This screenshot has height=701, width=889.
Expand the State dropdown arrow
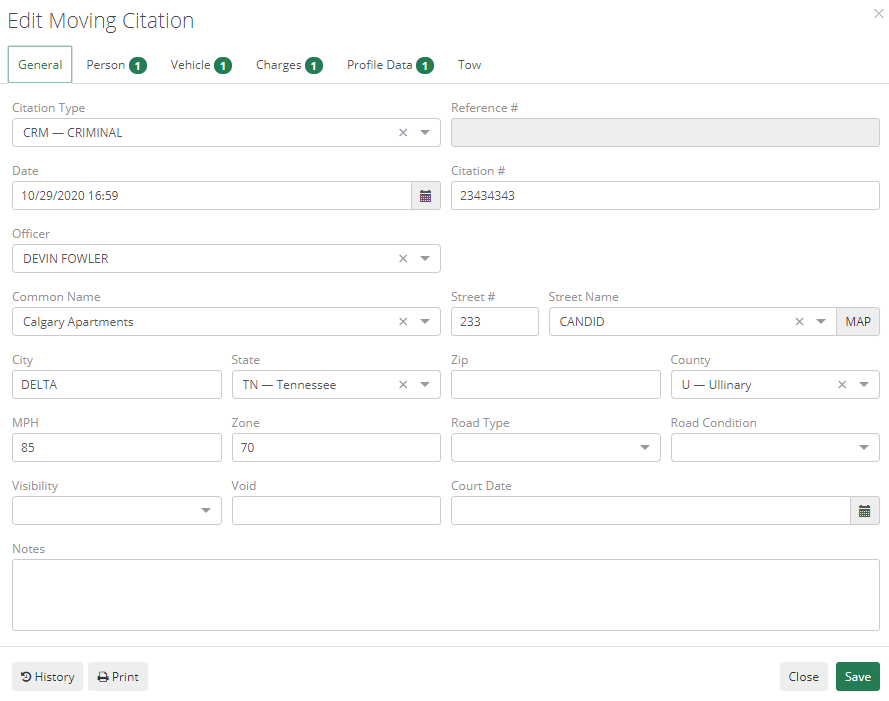point(425,385)
